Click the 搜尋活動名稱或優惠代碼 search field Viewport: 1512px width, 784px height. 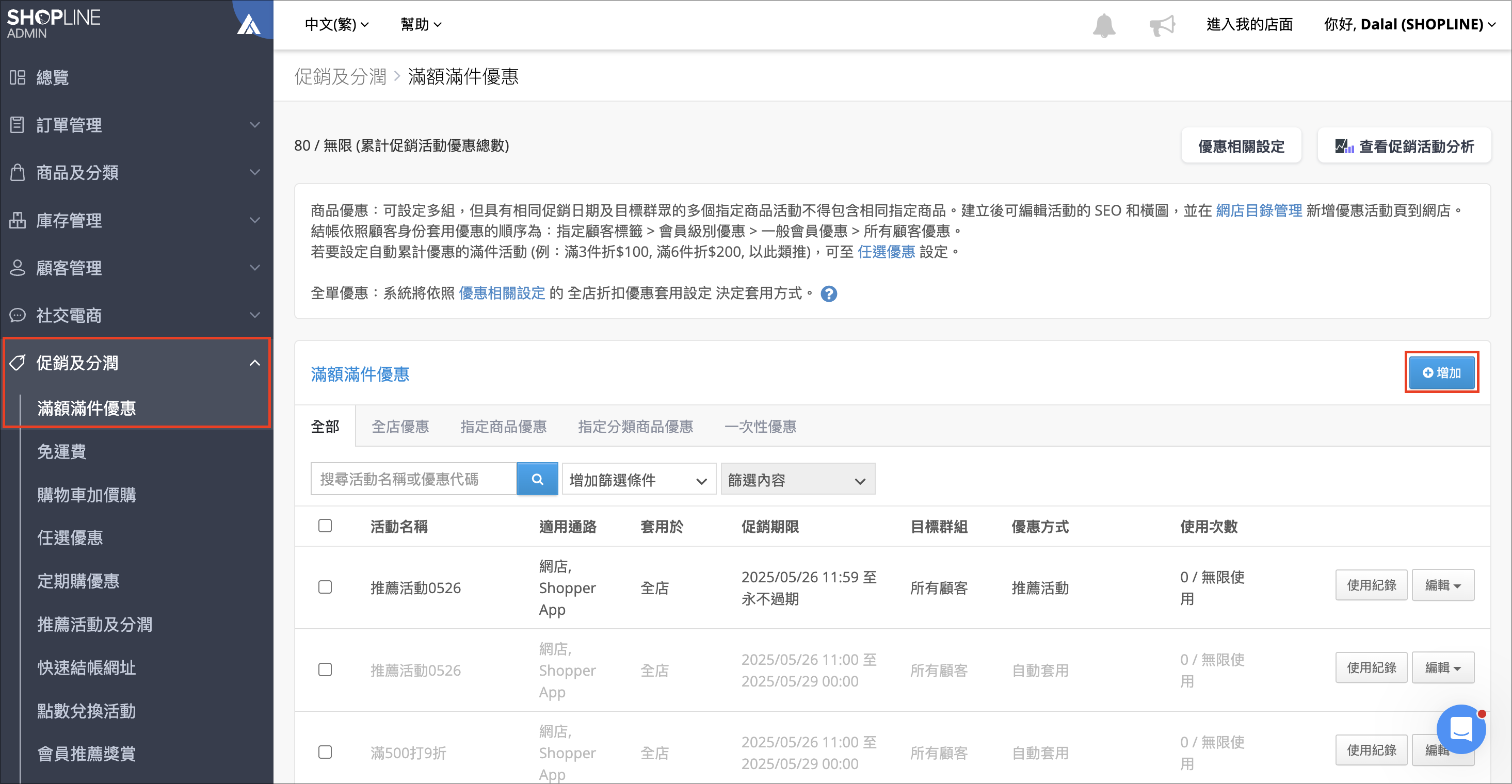click(413, 479)
